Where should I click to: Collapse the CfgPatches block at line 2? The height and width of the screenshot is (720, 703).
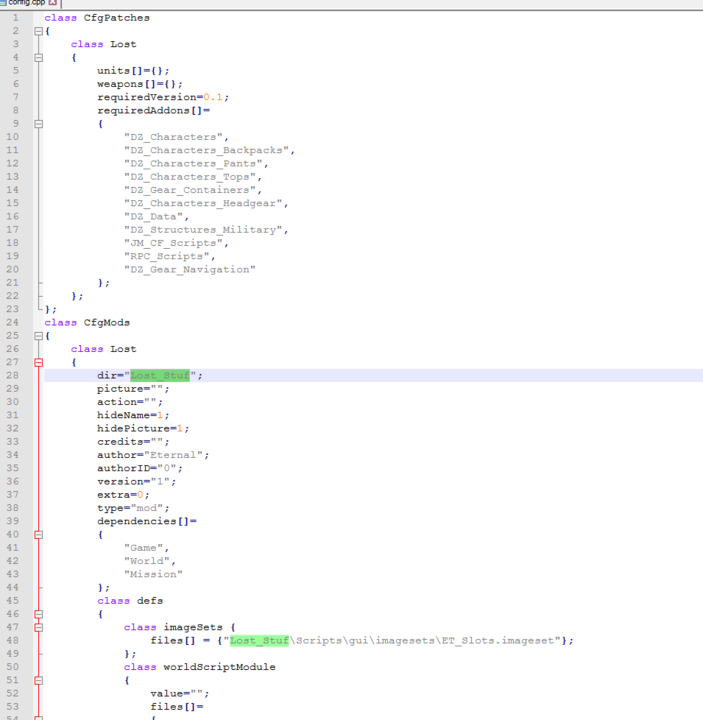click(39, 31)
